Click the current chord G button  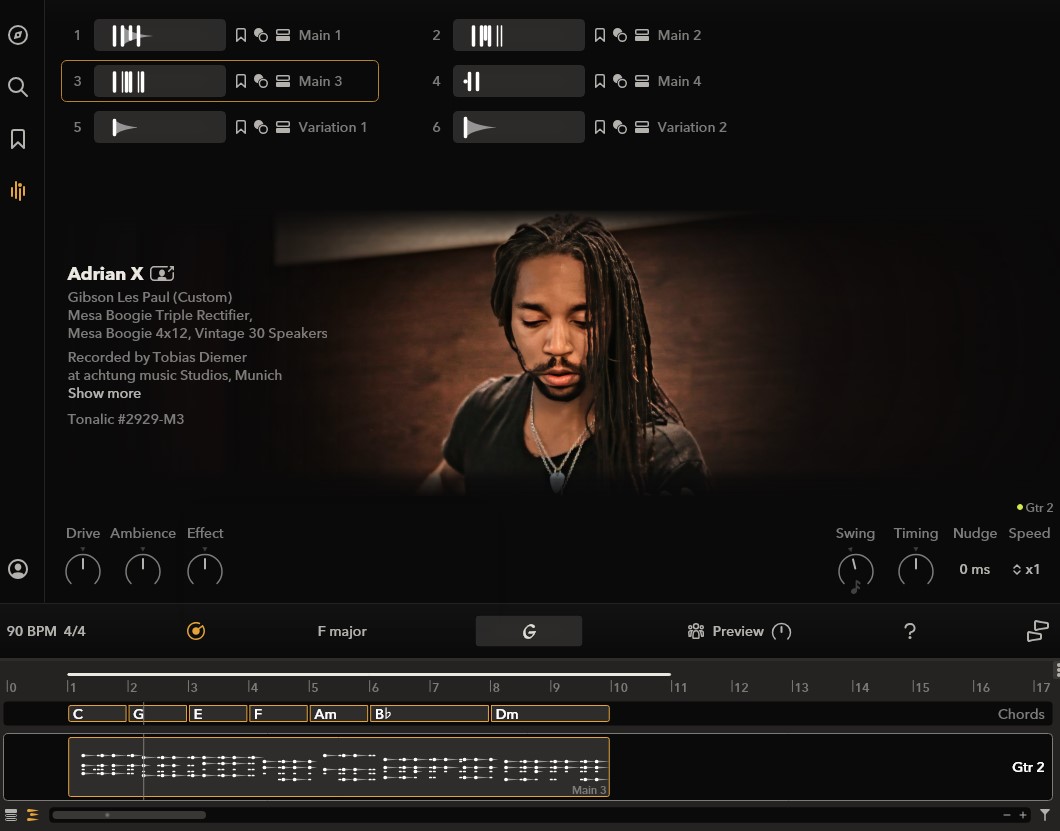(x=528, y=631)
